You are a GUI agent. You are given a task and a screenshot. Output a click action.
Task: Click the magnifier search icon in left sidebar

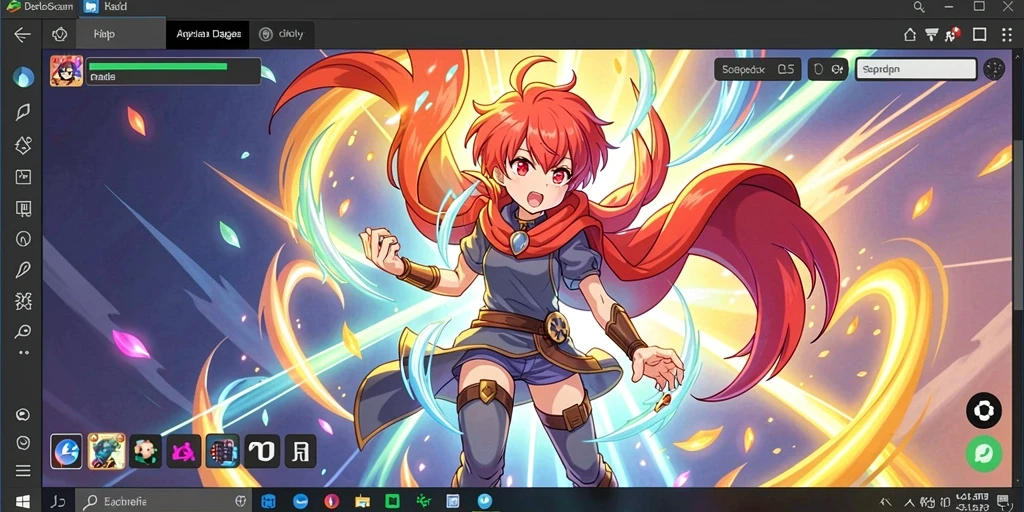point(24,331)
